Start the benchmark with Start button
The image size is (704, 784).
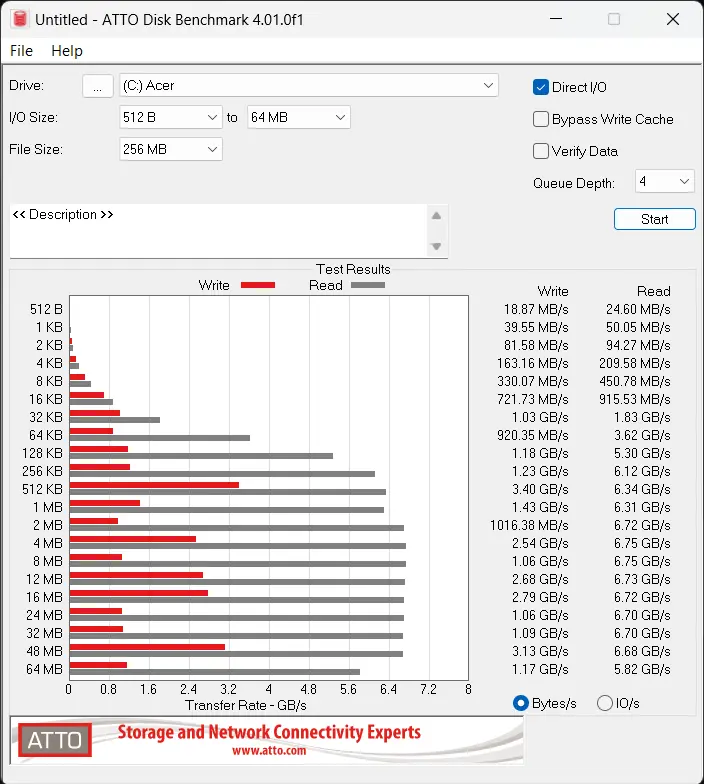pyautogui.click(x=654, y=219)
